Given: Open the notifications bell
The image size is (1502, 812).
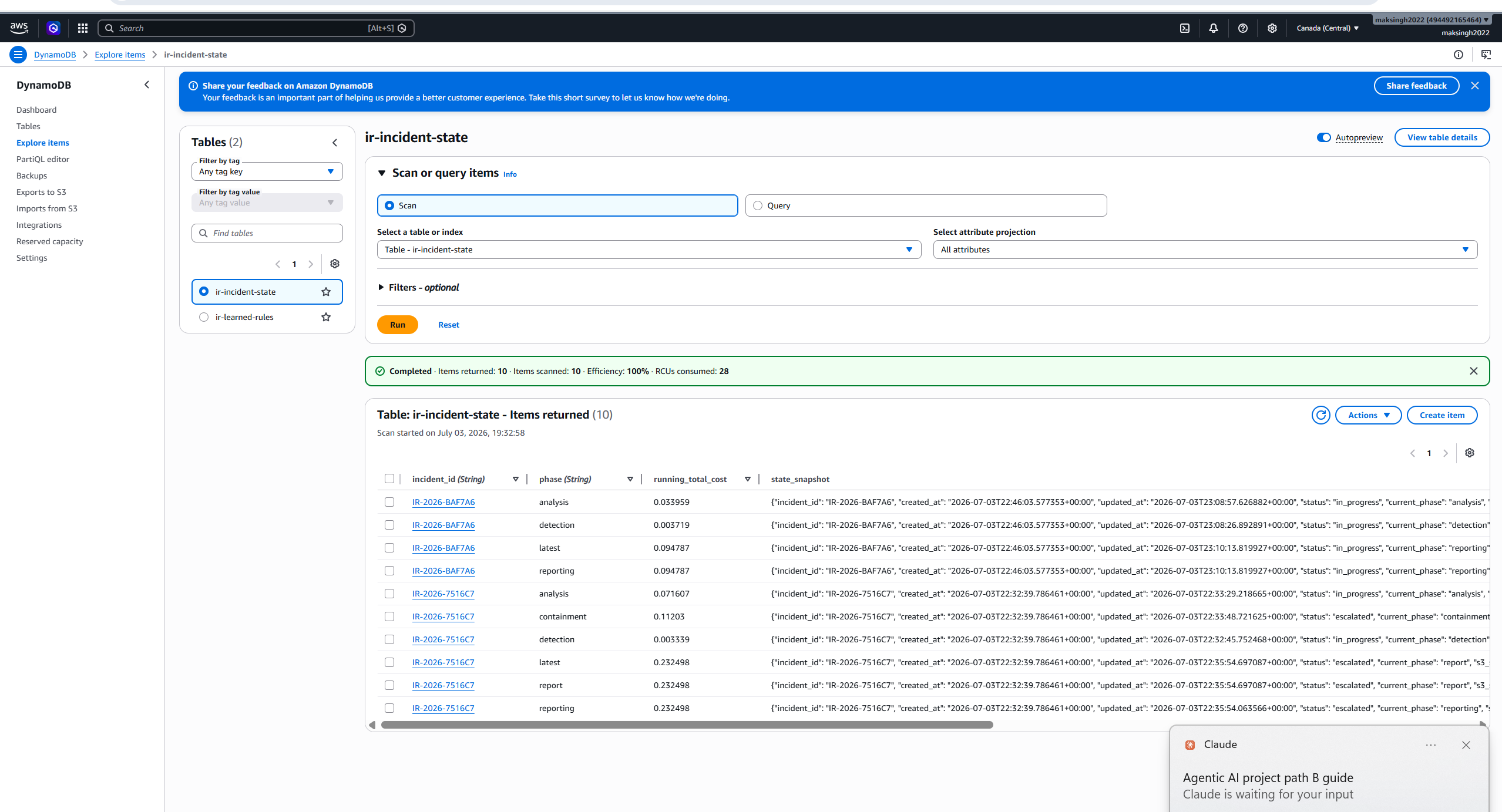Looking at the screenshot, I should point(1214,28).
